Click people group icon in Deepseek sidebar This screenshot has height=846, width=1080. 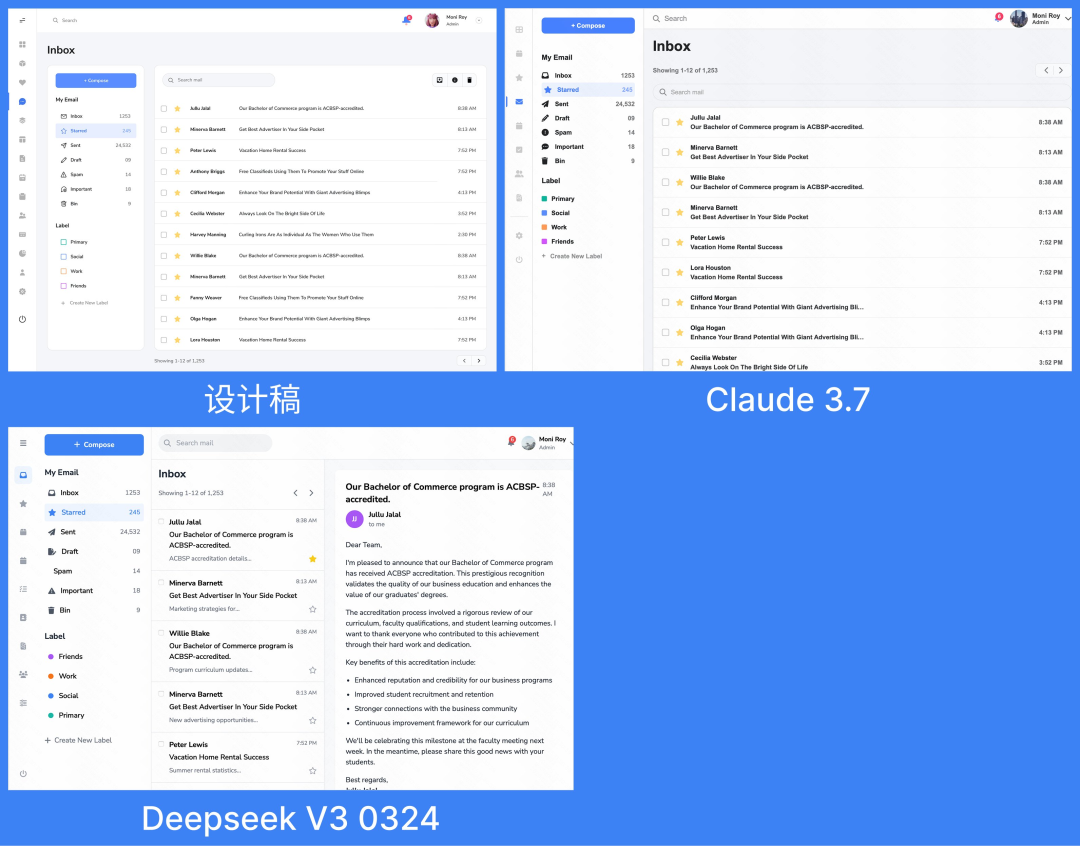click(23, 674)
